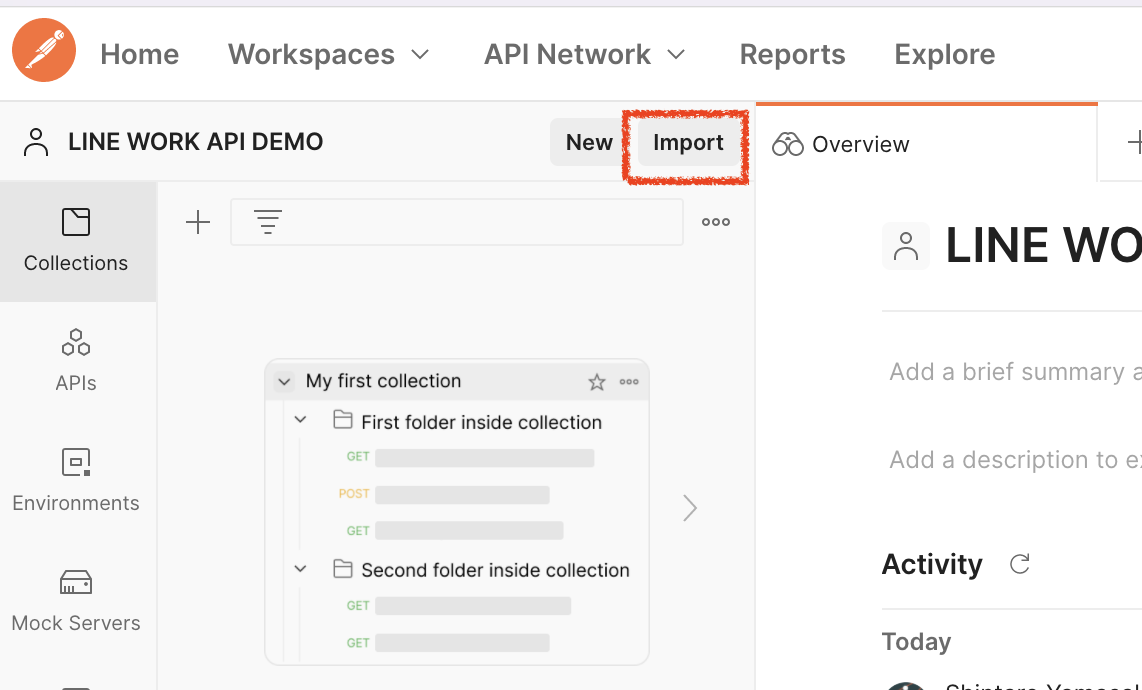Viewport: 1142px width, 690px height.
Task: Open the Workspaces dropdown
Action: [330, 54]
